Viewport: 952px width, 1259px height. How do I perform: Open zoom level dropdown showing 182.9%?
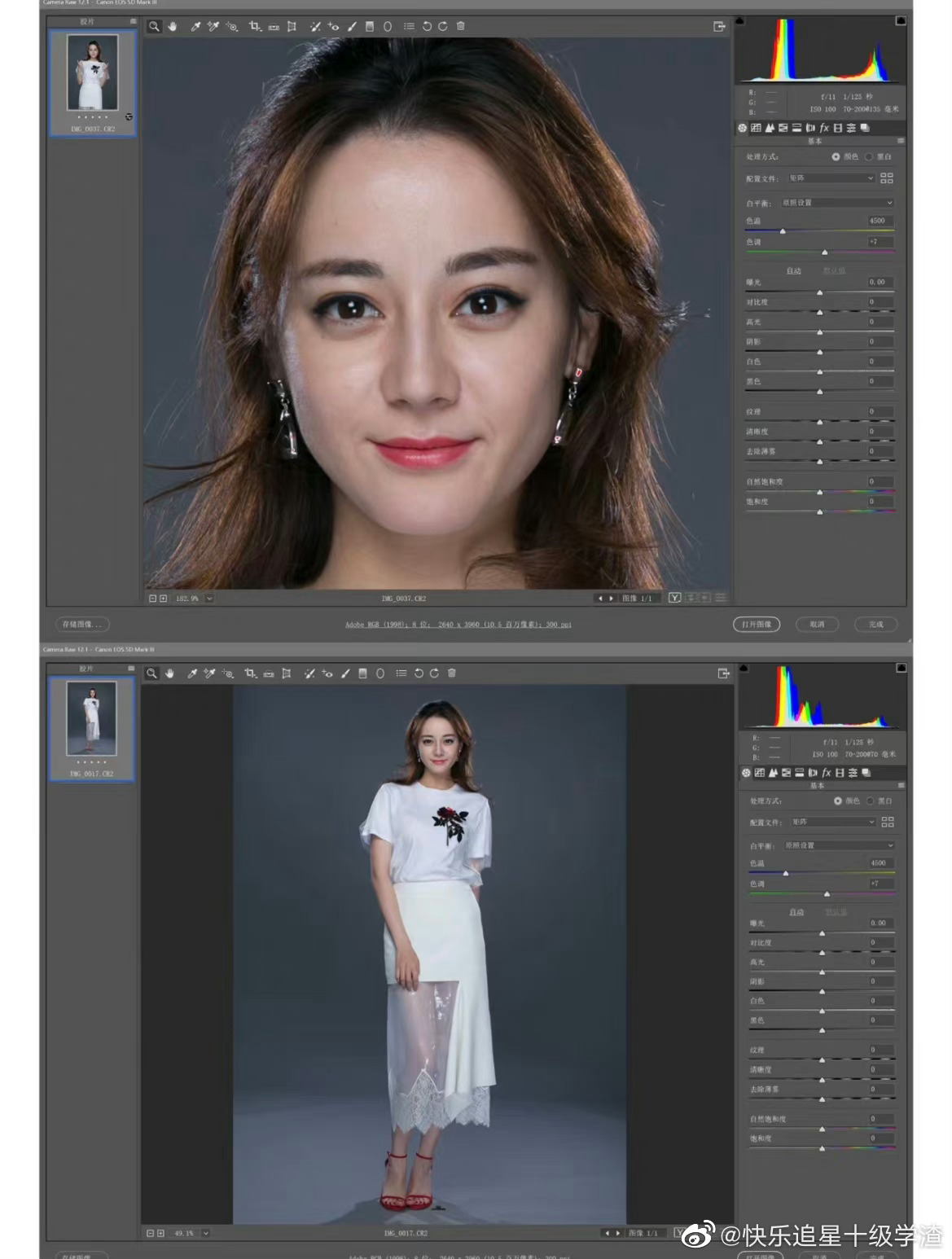pyautogui.click(x=209, y=598)
